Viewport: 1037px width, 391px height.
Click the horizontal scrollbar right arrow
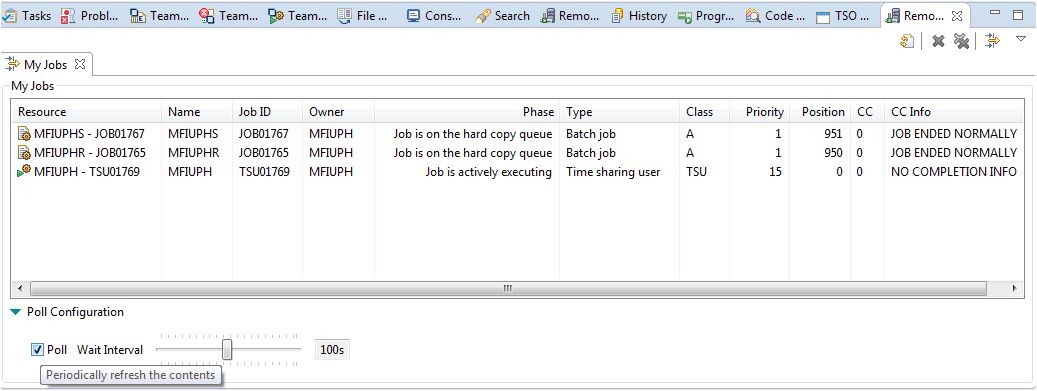[x=1014, y=288]
